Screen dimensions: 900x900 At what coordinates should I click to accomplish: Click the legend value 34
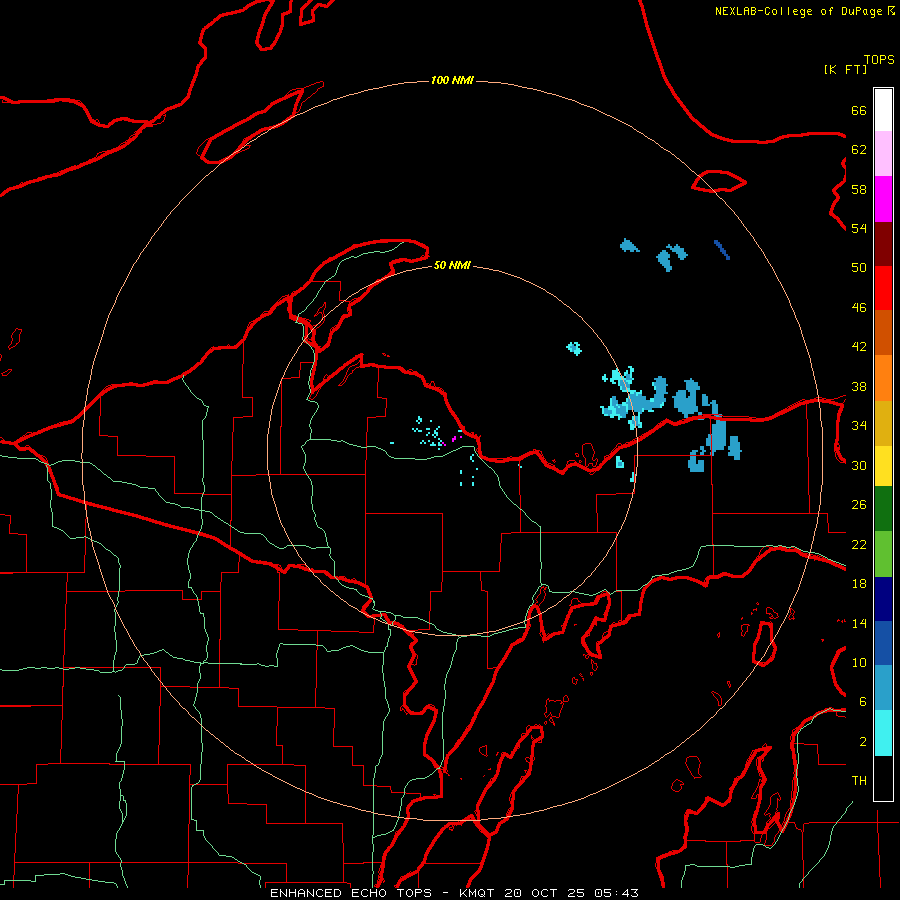[x=859, y=426]
